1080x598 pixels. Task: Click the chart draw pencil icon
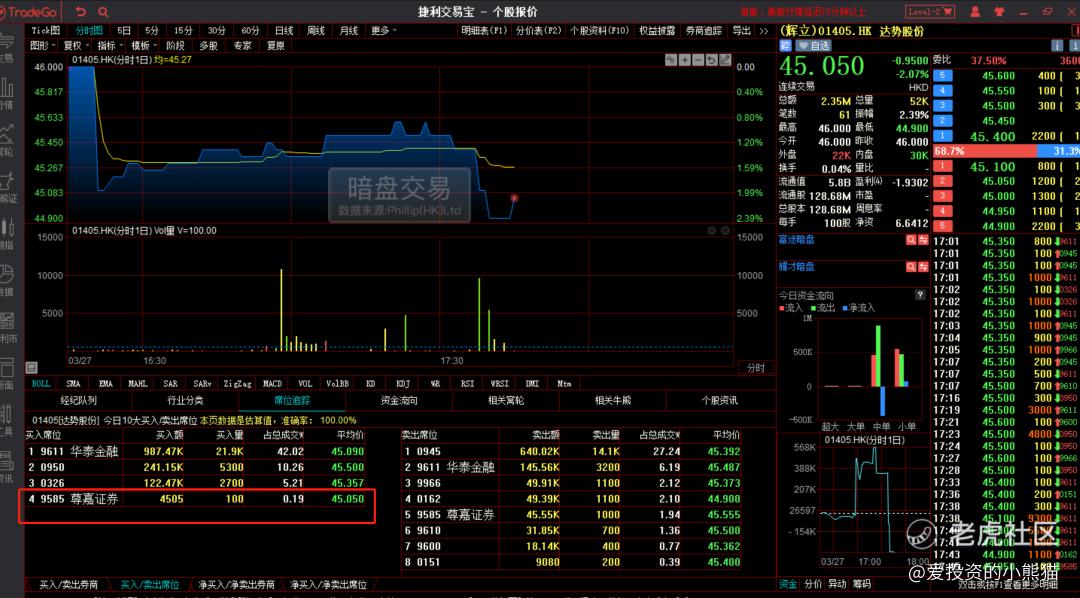(724, 60)
